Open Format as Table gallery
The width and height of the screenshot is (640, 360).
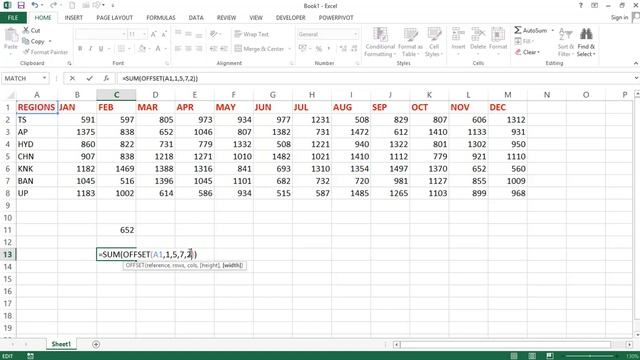point(411,42)
